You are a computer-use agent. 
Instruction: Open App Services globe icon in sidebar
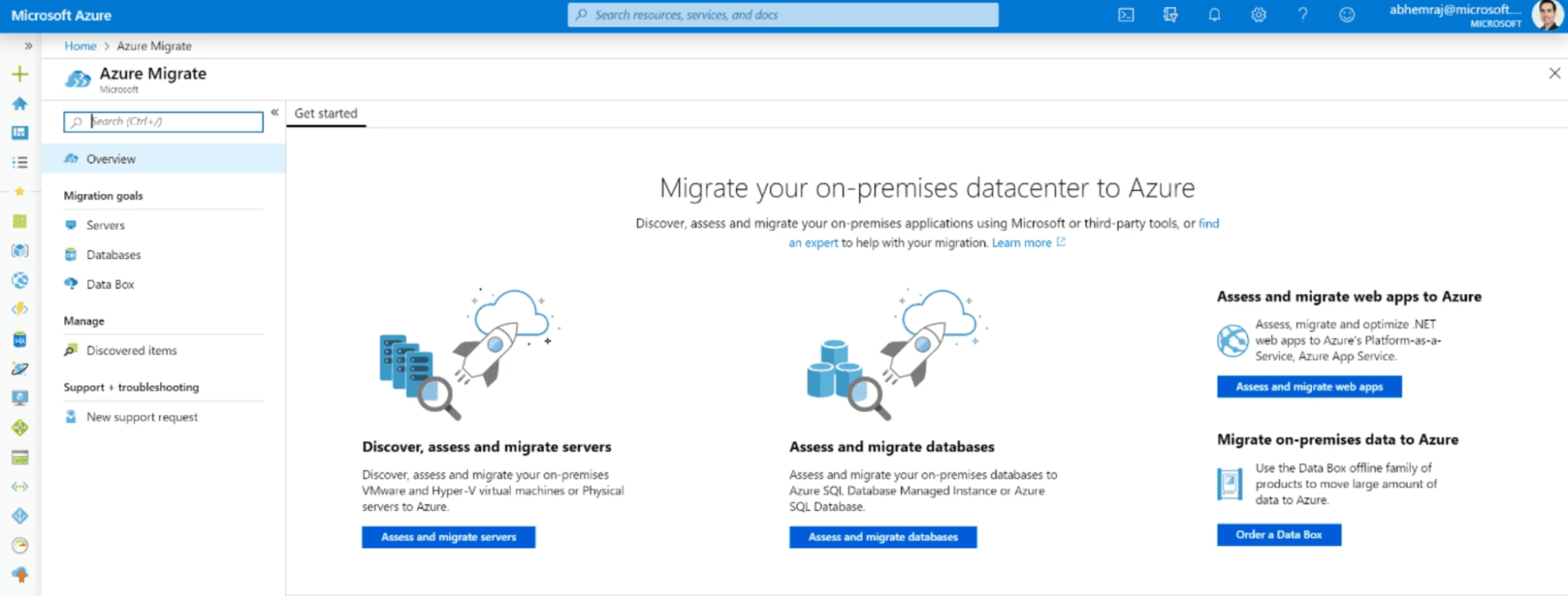[x=20, y=280]
